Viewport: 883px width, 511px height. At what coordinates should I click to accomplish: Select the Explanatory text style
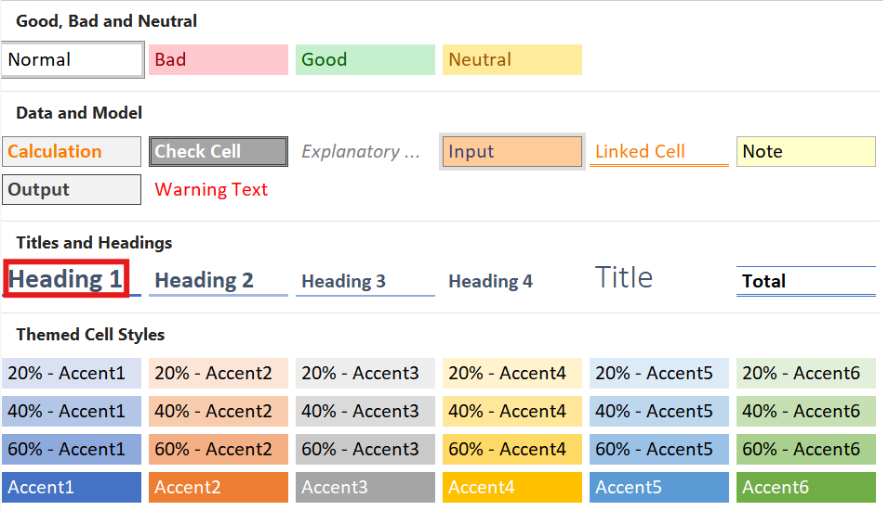coord(365,152)
